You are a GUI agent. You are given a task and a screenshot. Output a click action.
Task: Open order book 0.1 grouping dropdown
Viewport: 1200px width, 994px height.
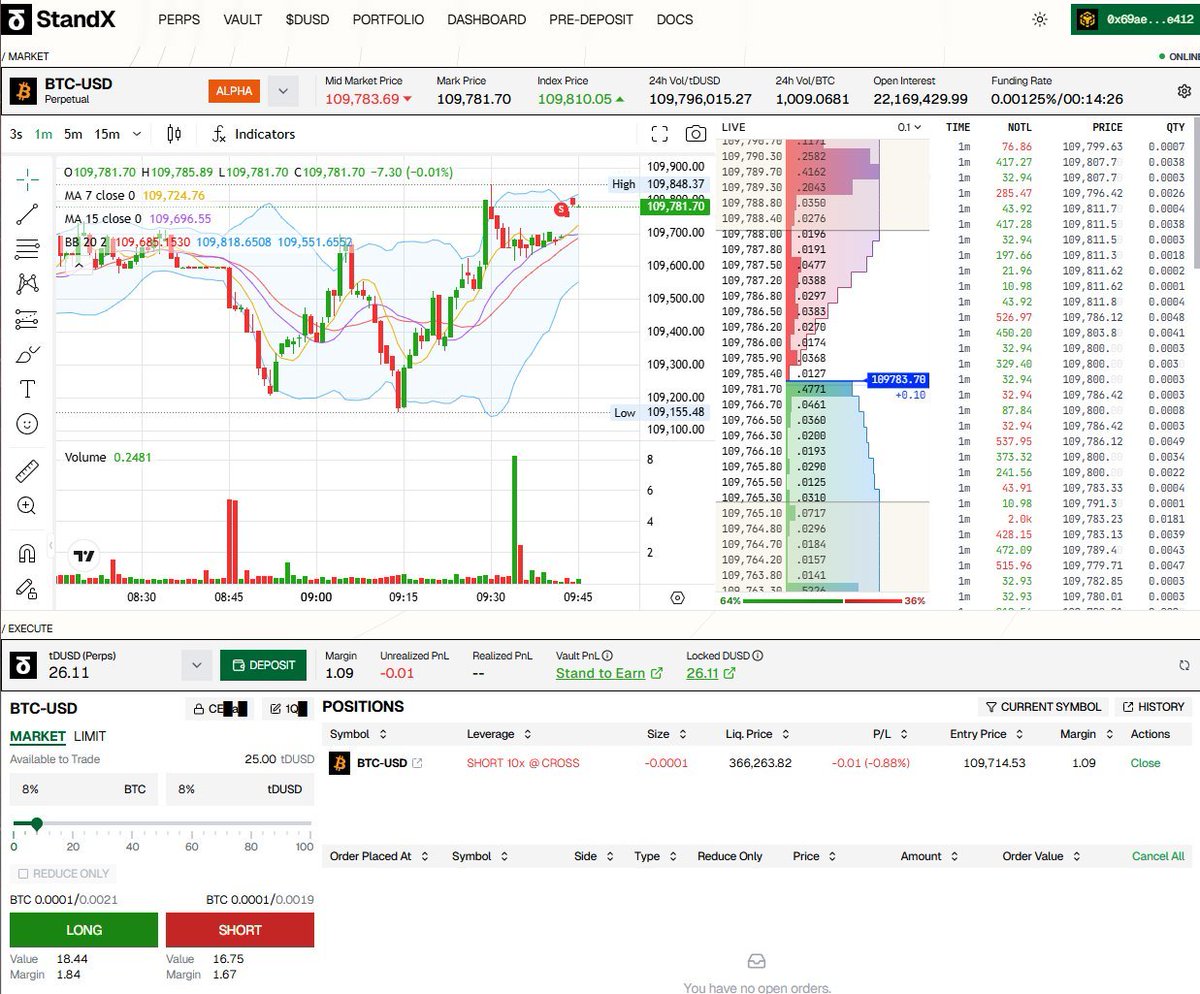[x=909, y=127]
